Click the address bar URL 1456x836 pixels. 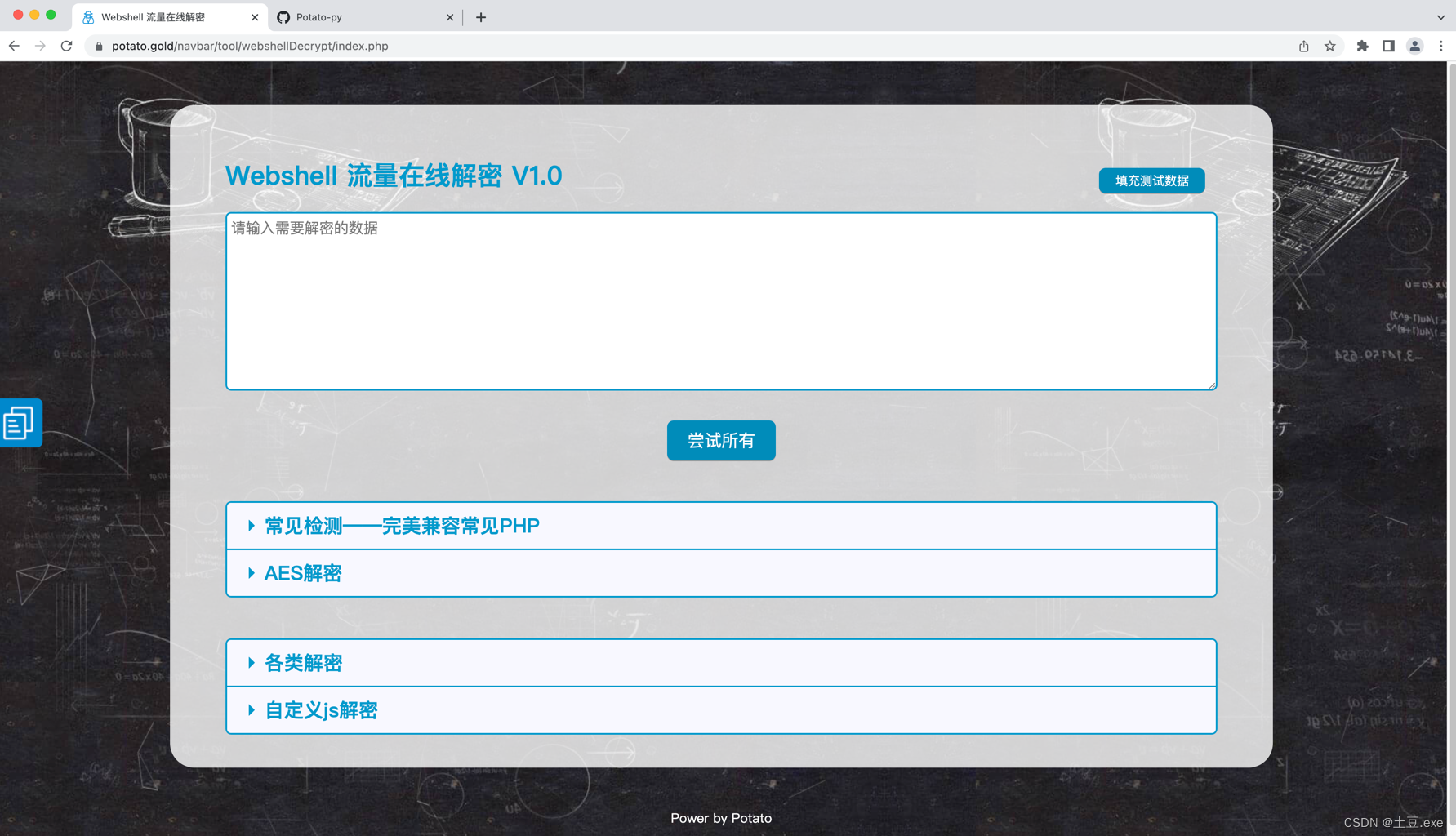[x=250, y=46]
